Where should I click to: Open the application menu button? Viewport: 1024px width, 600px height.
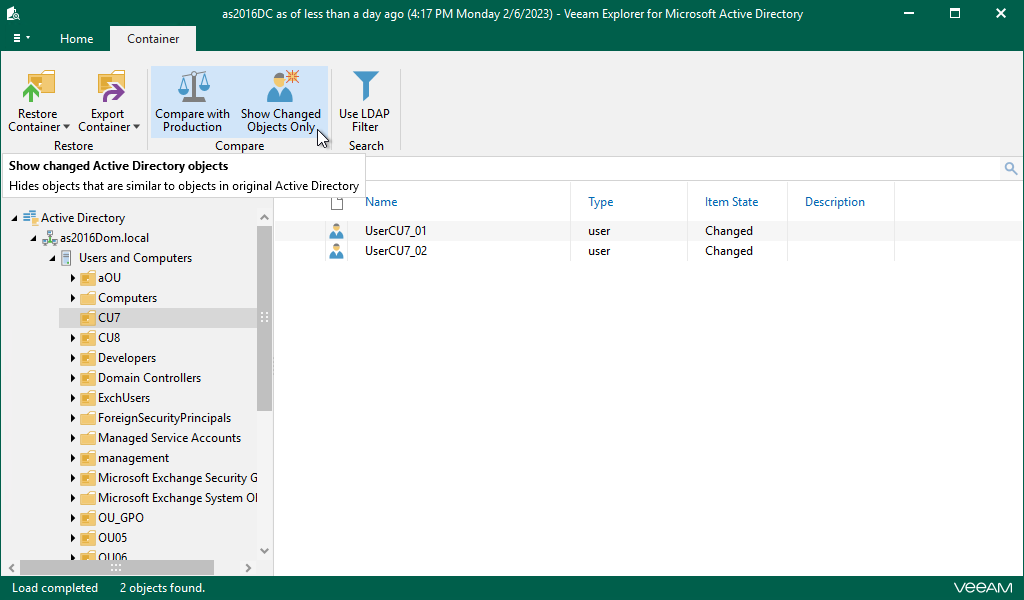tap(21, 39)
